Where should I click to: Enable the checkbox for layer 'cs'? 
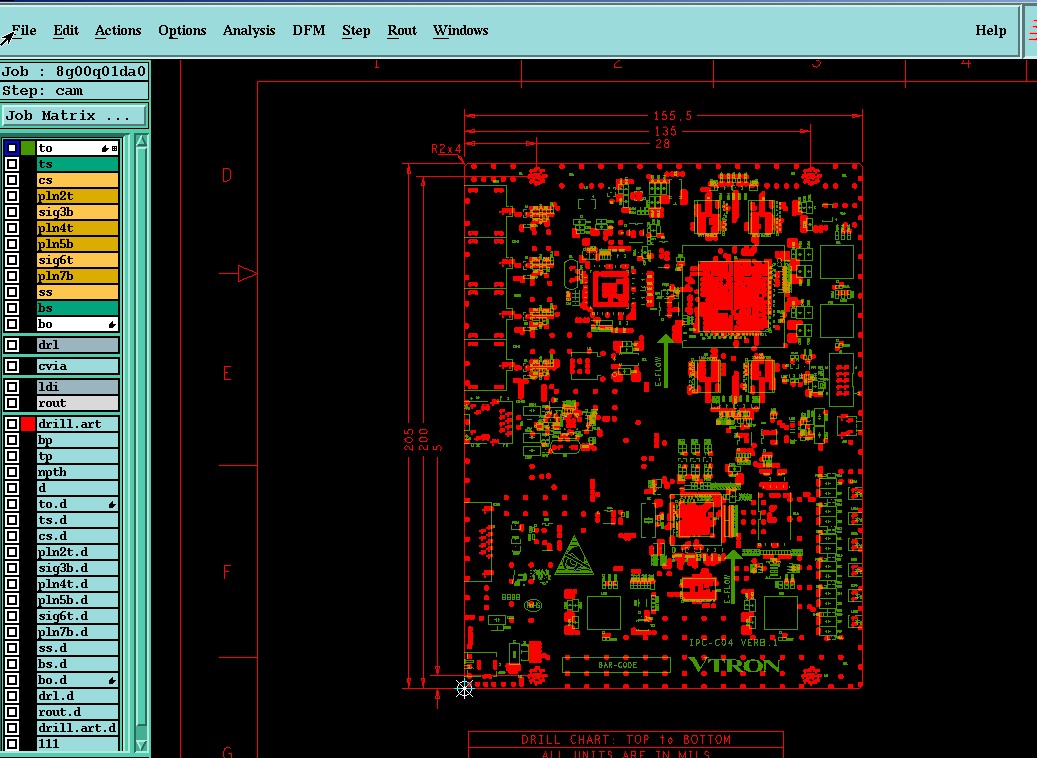pyautogui.click(x=12, y=180)
